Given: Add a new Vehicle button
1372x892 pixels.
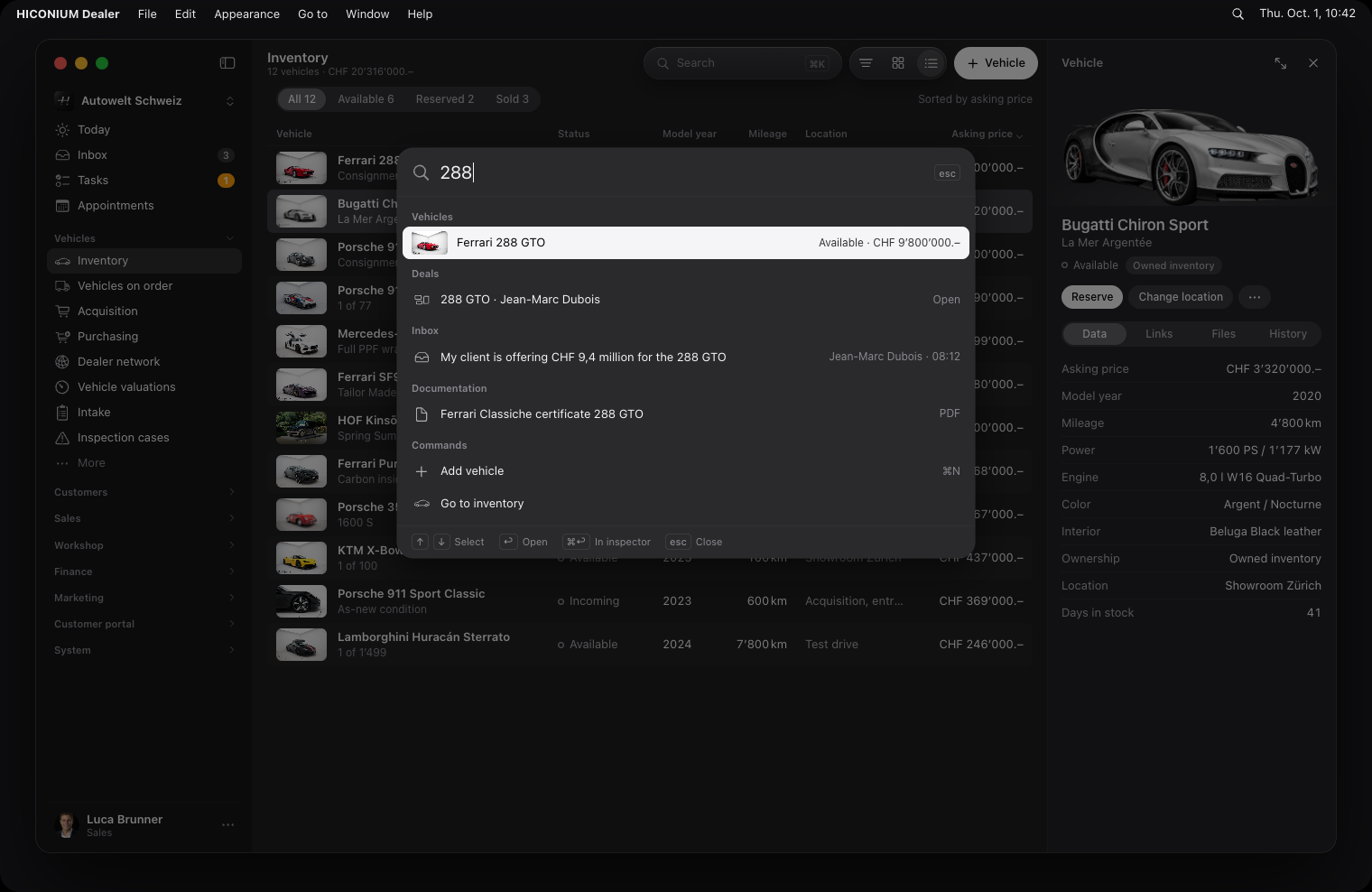Looking at the screenshot, I should 996,63.
